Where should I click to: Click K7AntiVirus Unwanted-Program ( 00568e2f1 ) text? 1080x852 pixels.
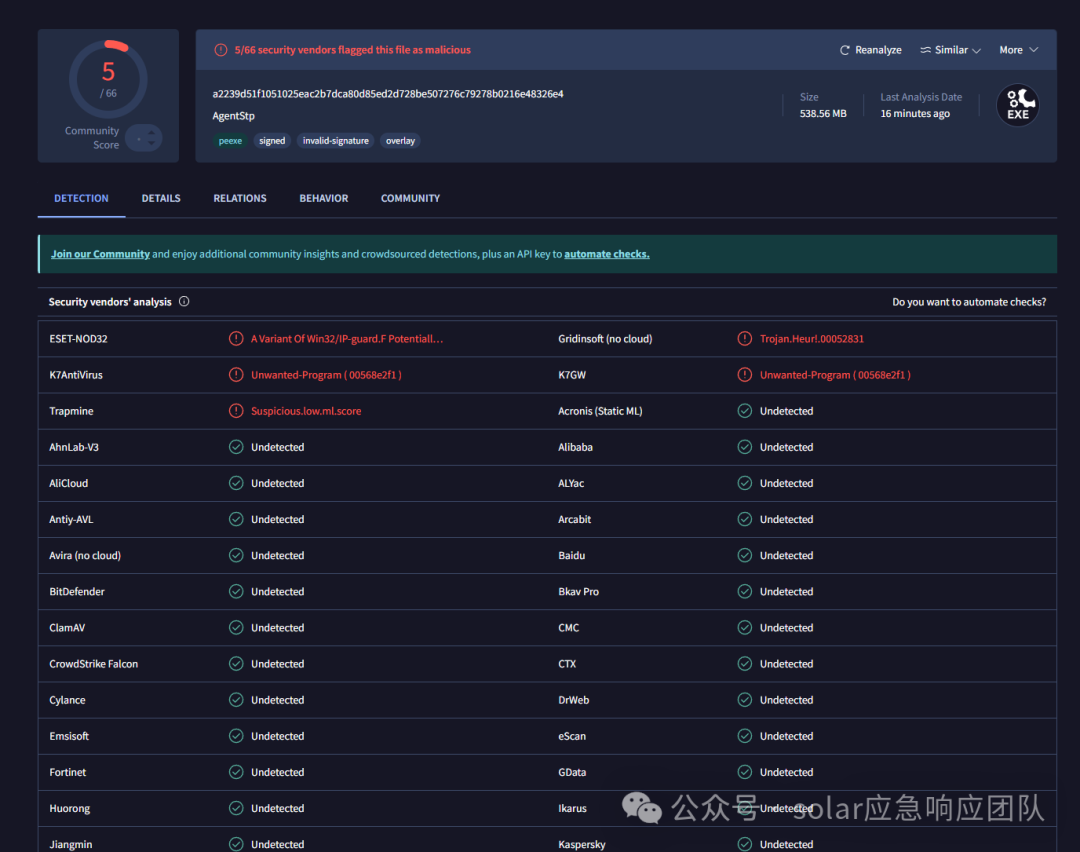point(326,375)
